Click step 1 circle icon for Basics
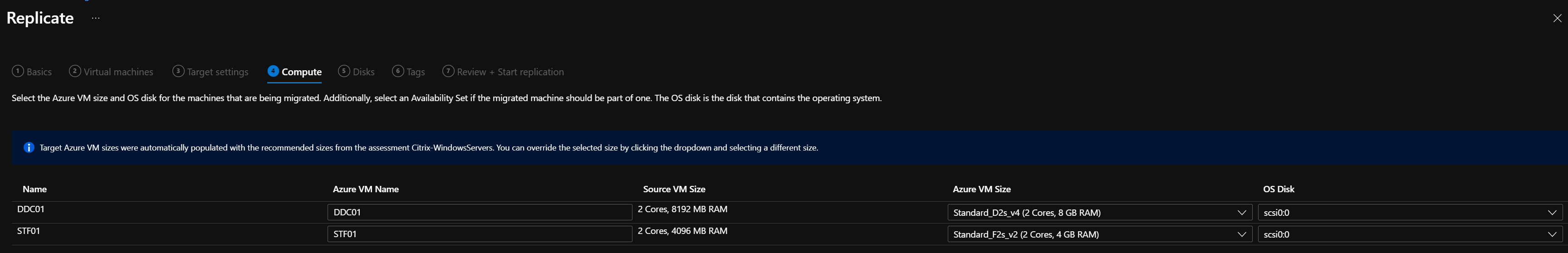The height and width of the screenshot is (253, 1568). [18, 71]
